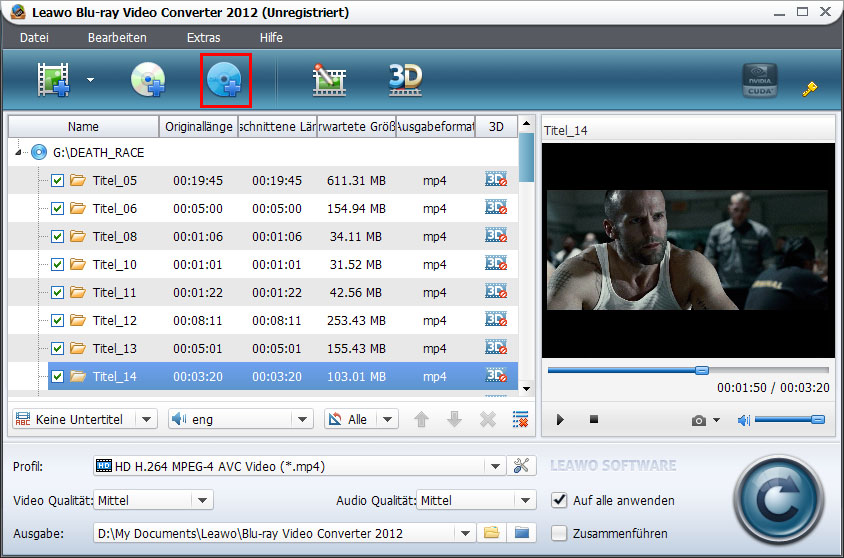The width and height of the screenshot is (844, 558).
Task: Click the Add Video film strip icon
Action: [53, 80]
